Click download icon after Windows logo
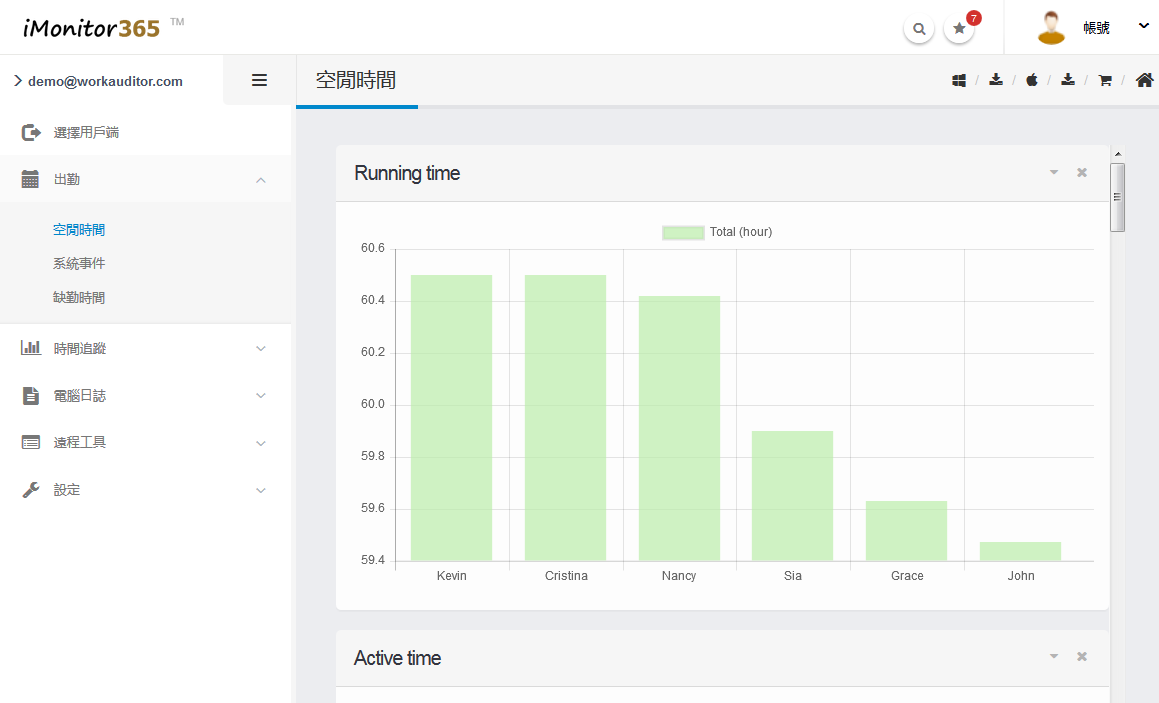 [x=996, y=80]
